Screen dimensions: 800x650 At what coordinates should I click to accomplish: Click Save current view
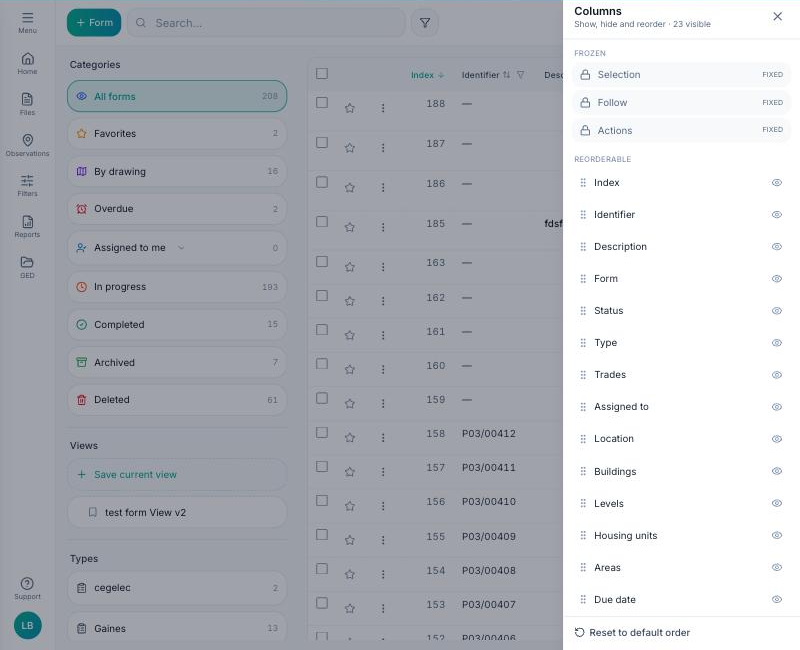[177, 474]
